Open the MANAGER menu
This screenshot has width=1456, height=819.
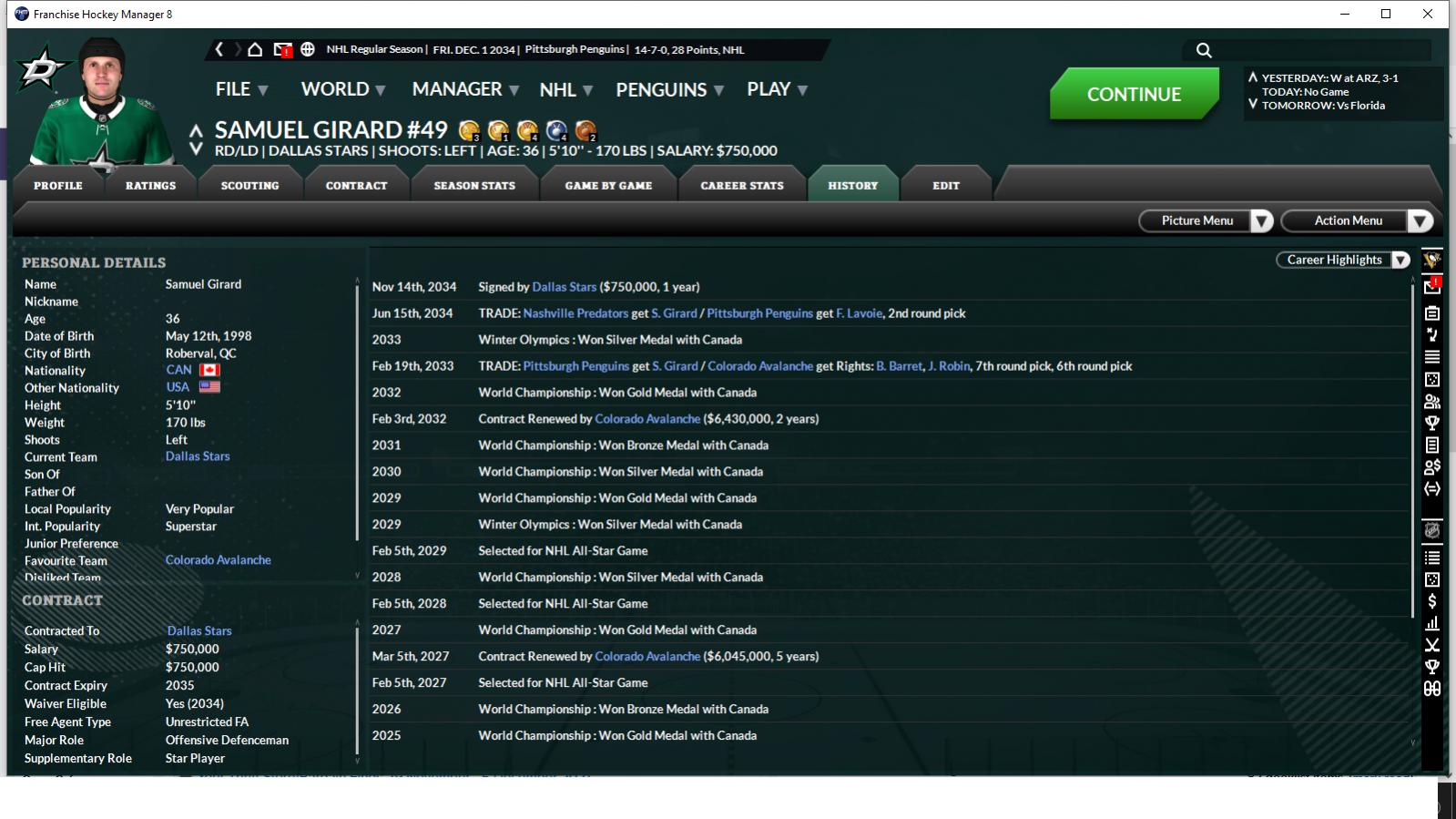click(x=465, y=89)
